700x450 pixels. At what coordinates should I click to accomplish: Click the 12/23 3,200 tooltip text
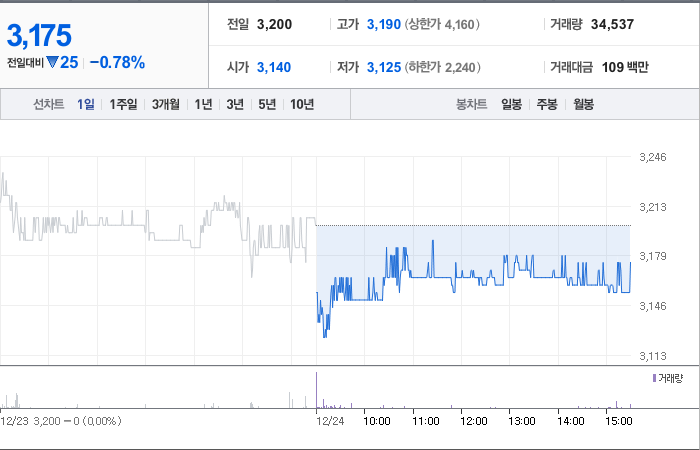[61, 421]
